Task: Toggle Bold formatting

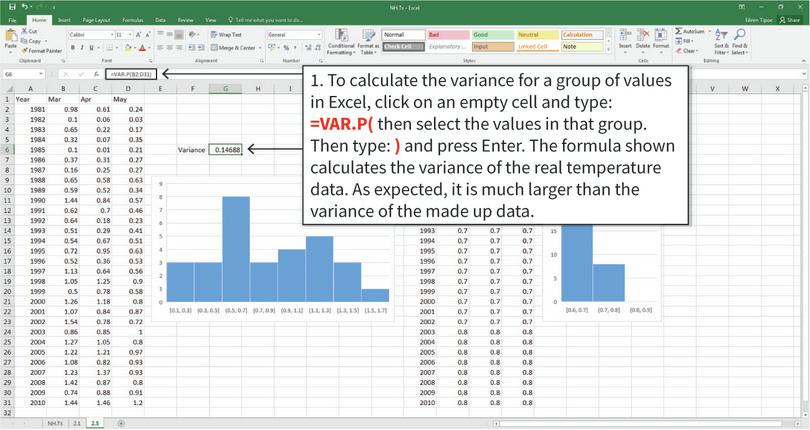Action: click(x=73, y=48)
